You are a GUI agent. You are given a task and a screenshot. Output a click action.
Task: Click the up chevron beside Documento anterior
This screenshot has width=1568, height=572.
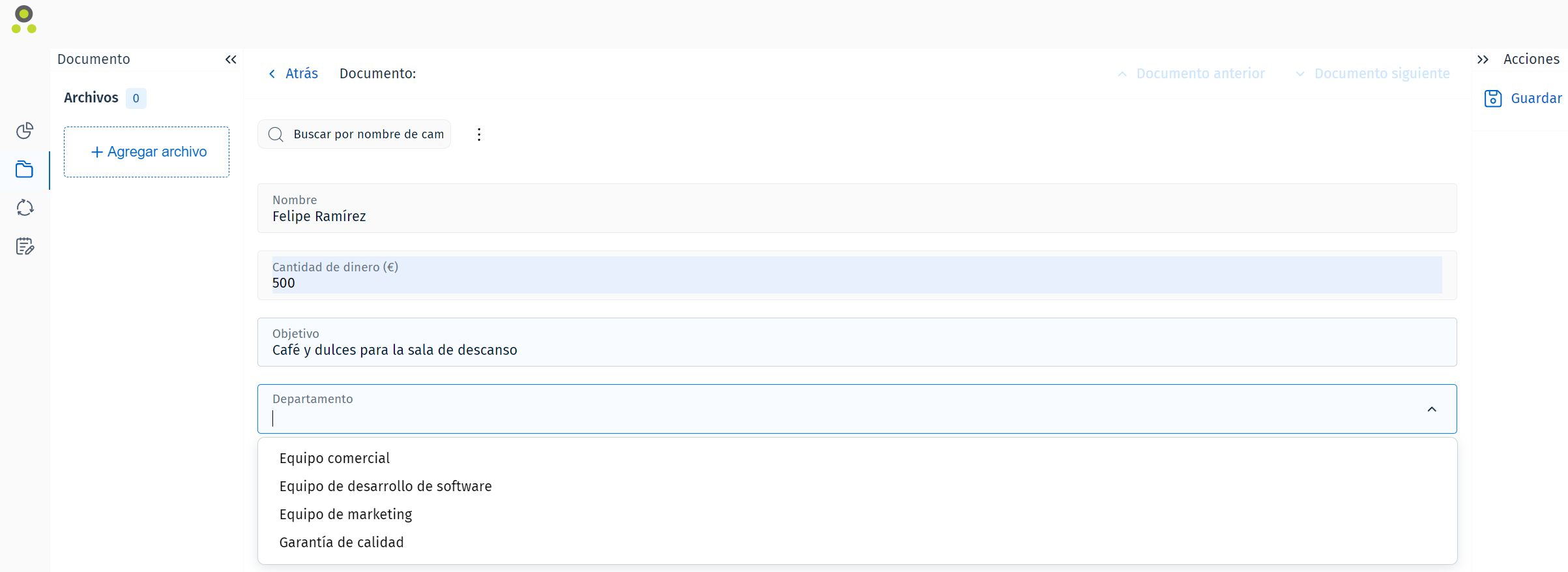[1122, 74]
